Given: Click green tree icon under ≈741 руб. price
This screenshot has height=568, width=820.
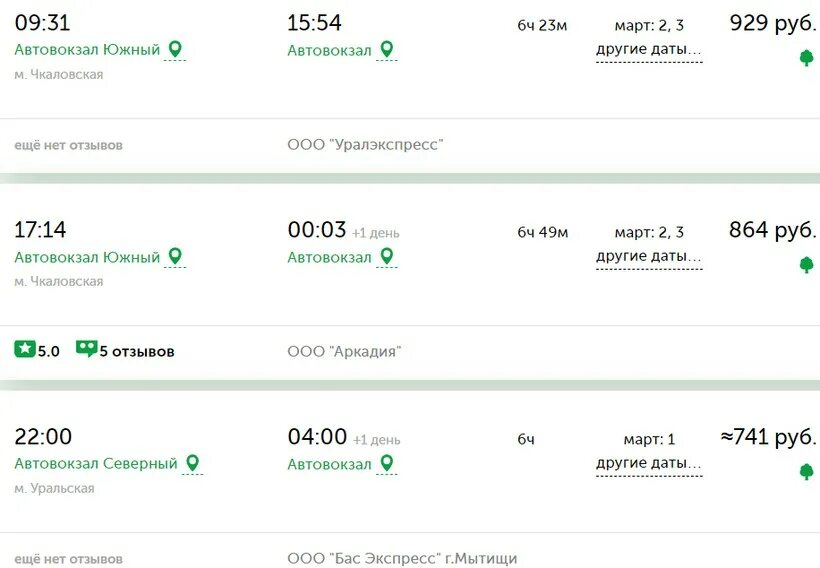Looking at the screenshot, I should [807, 472].
